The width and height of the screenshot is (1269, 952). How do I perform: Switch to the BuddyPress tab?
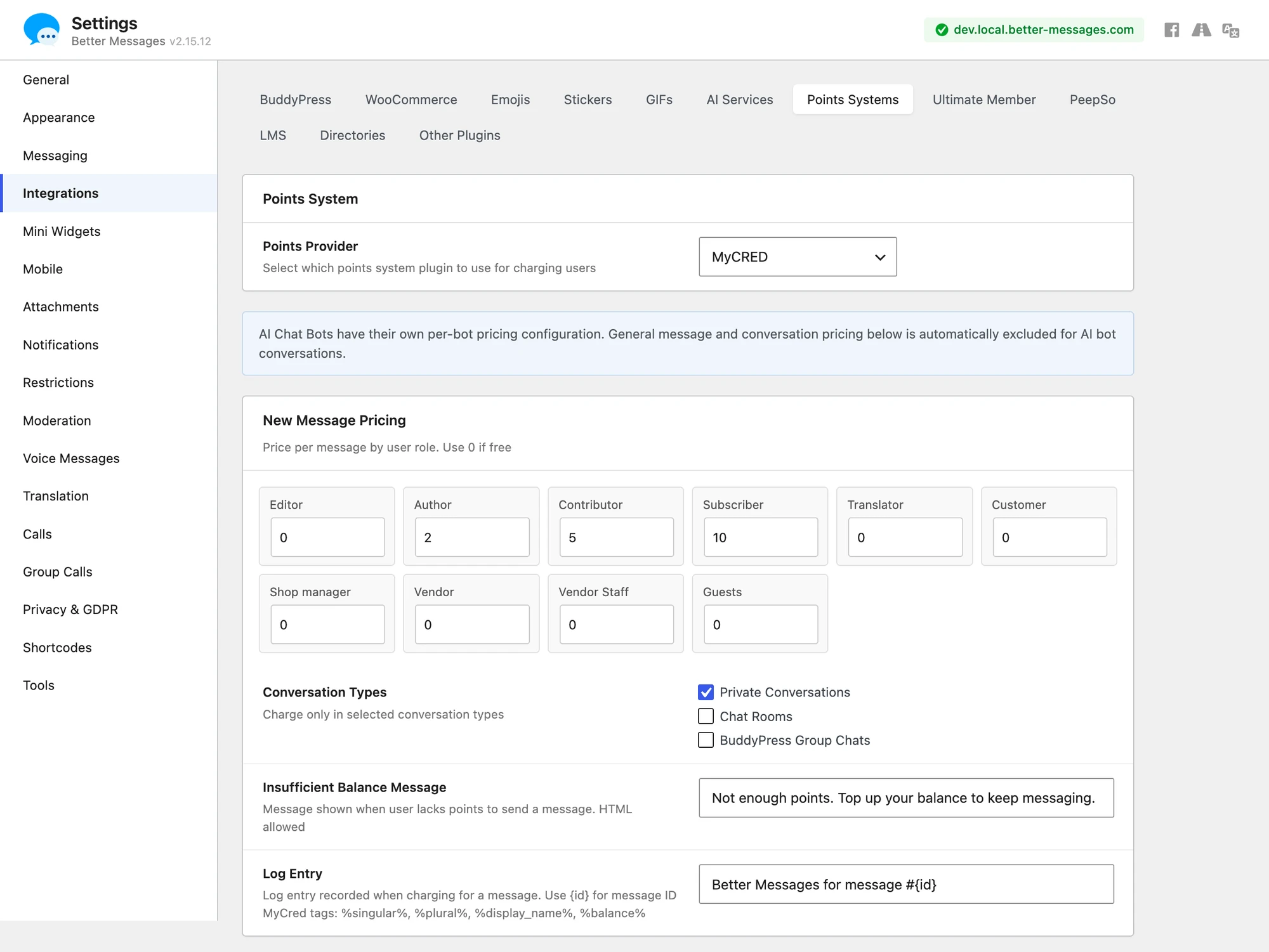(x=295, y=100)
